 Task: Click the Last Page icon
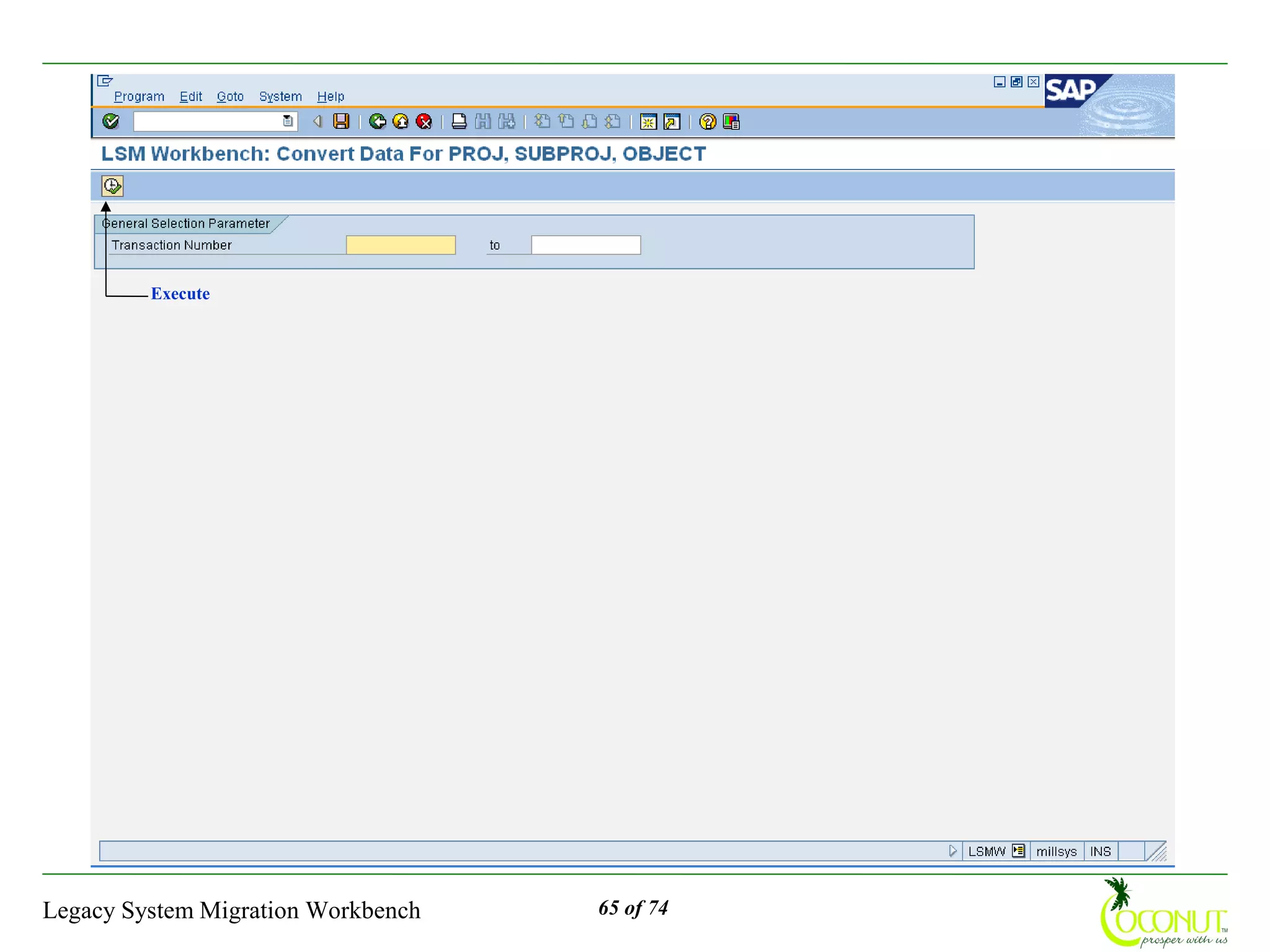(613, 121)
